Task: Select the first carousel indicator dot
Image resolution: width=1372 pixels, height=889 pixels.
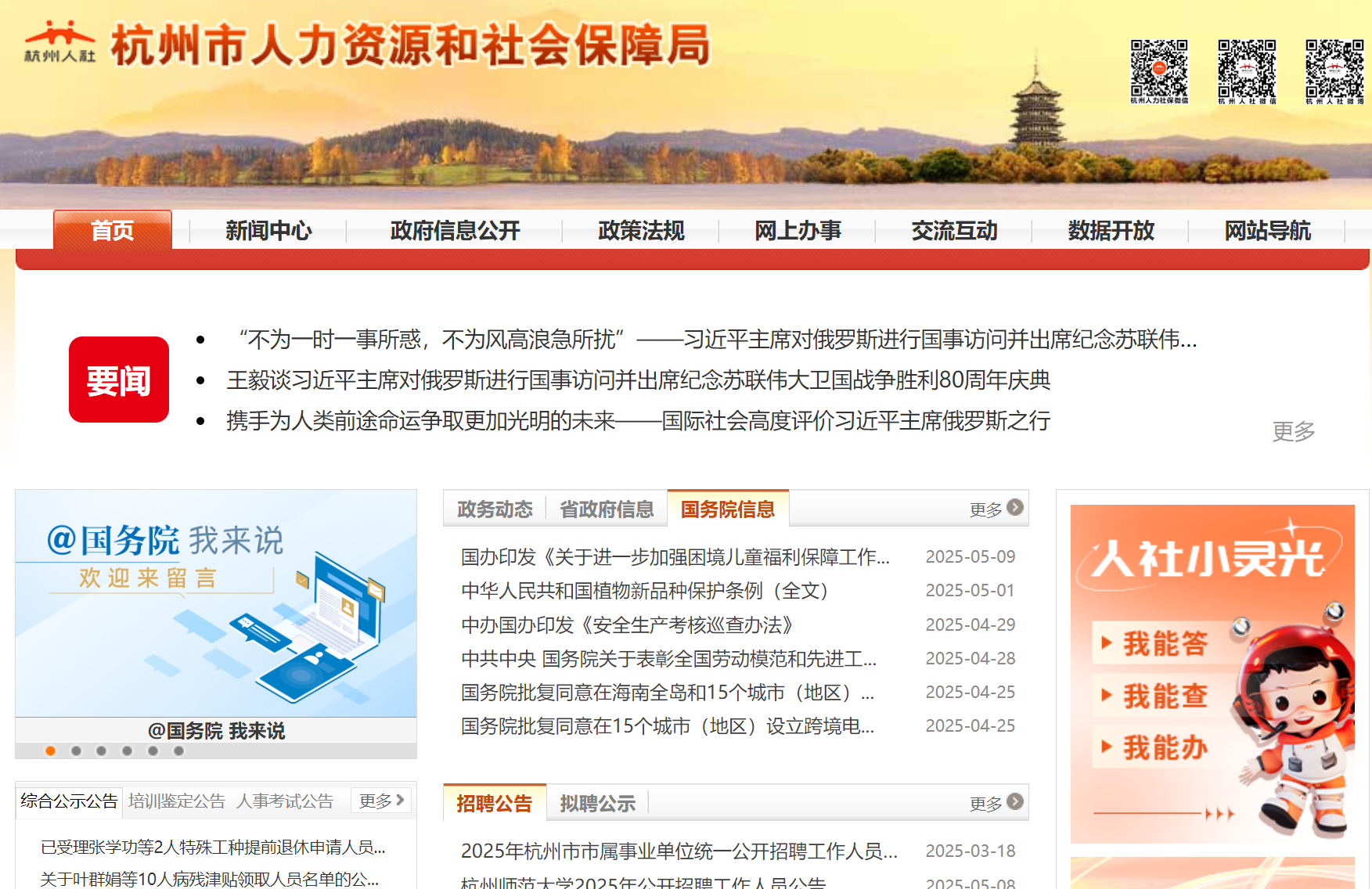Action: tap(50, 752)
